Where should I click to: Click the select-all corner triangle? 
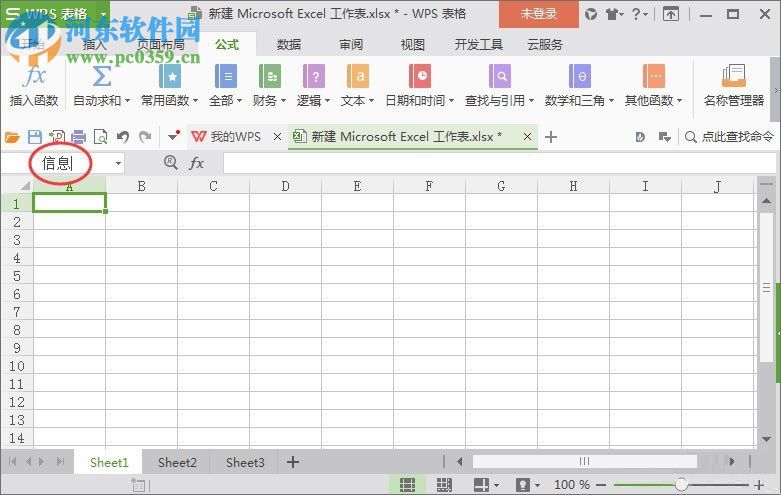pos(24,186)
